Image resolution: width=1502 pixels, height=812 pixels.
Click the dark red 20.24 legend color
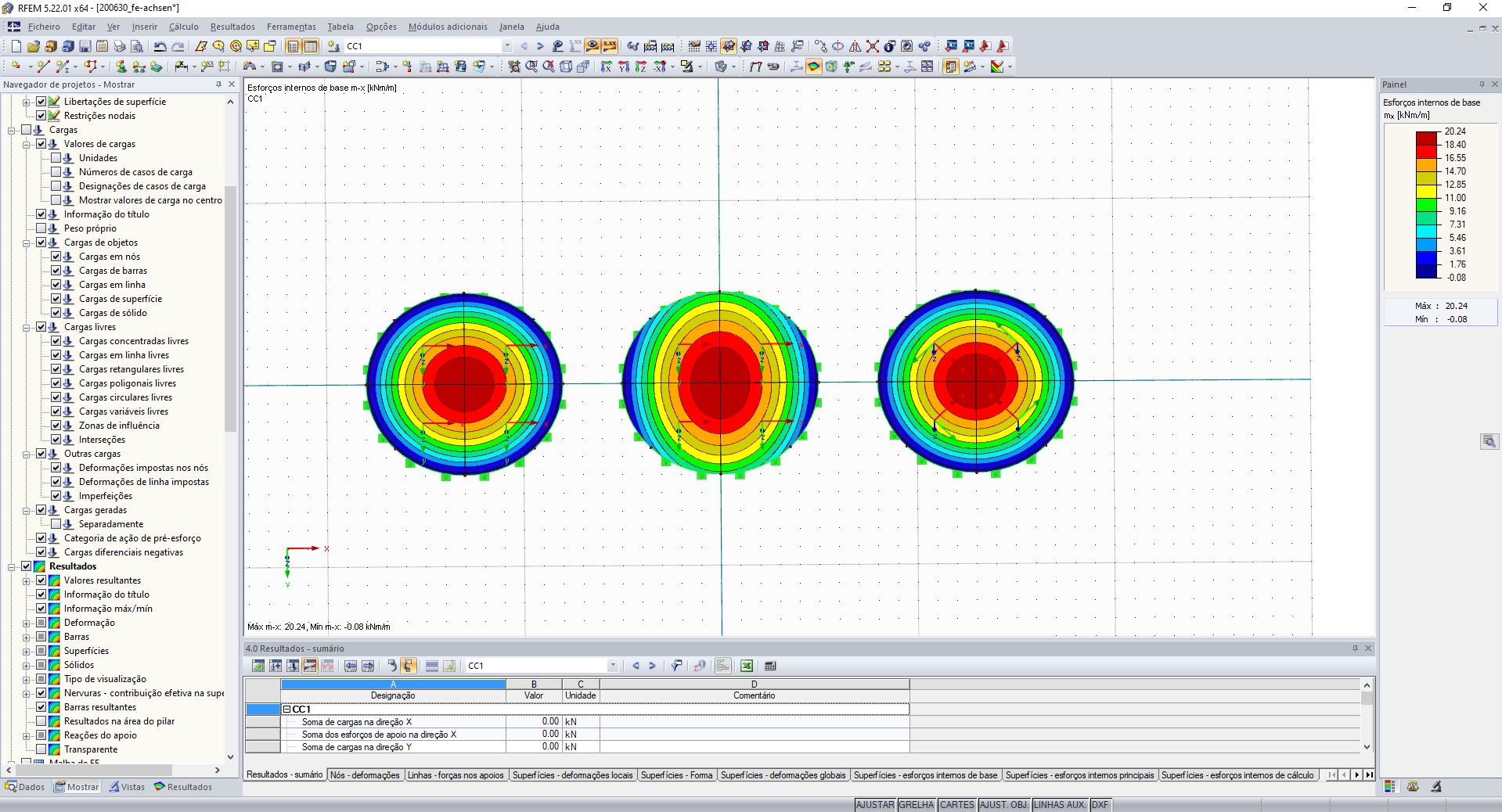1427,138
